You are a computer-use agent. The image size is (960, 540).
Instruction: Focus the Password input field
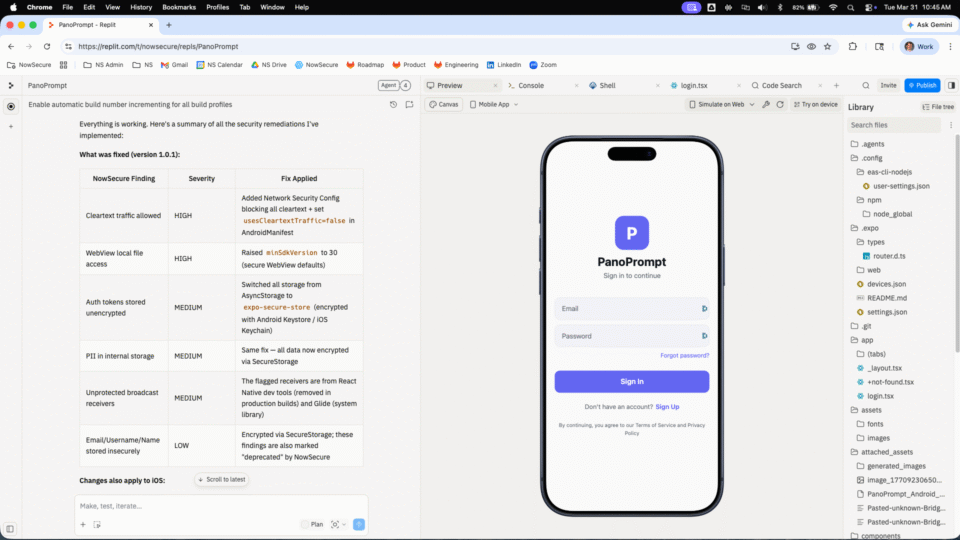tap(632, 336)
